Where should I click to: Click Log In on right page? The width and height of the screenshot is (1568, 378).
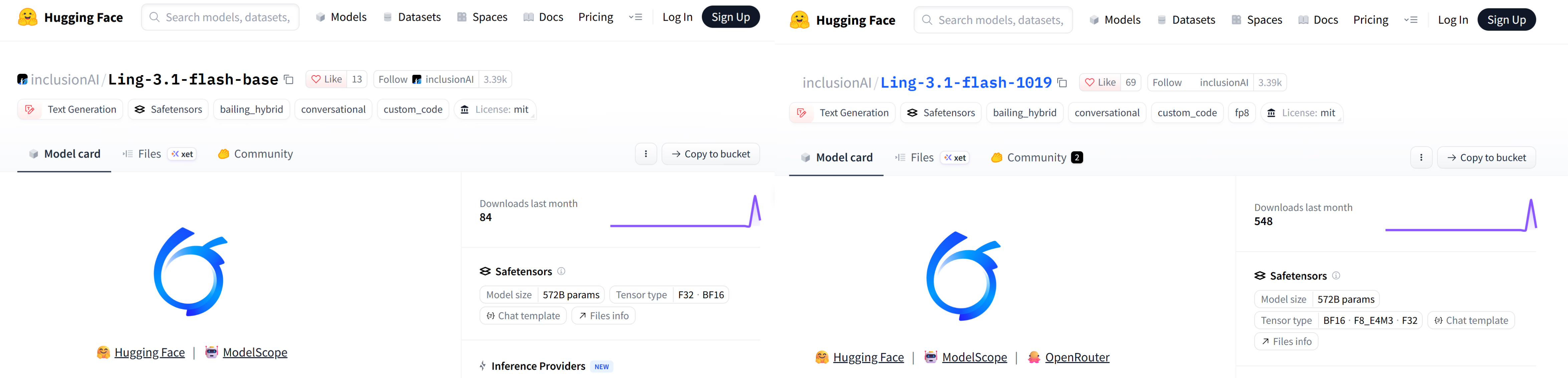(x=1453, y=20)
